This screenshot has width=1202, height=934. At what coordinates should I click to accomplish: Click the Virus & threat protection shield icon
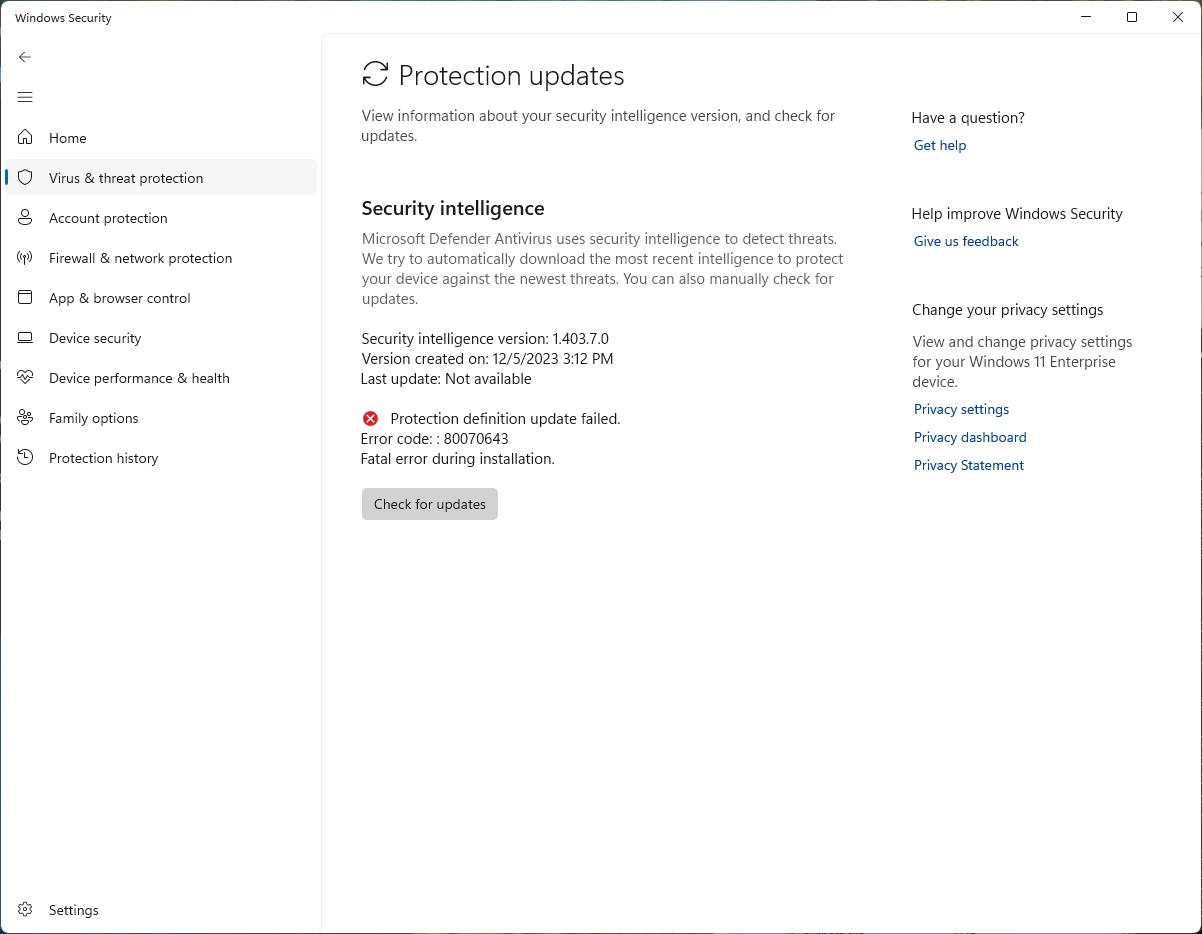coord(26,178)
